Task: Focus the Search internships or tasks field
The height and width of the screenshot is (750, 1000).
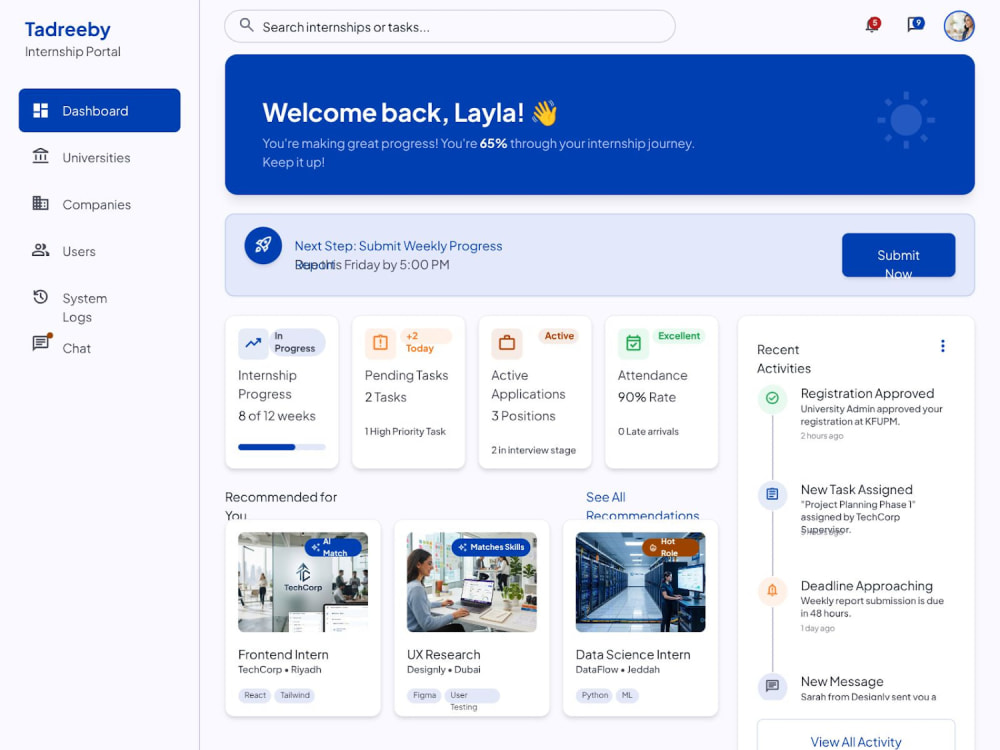Action: coord(450,26)
